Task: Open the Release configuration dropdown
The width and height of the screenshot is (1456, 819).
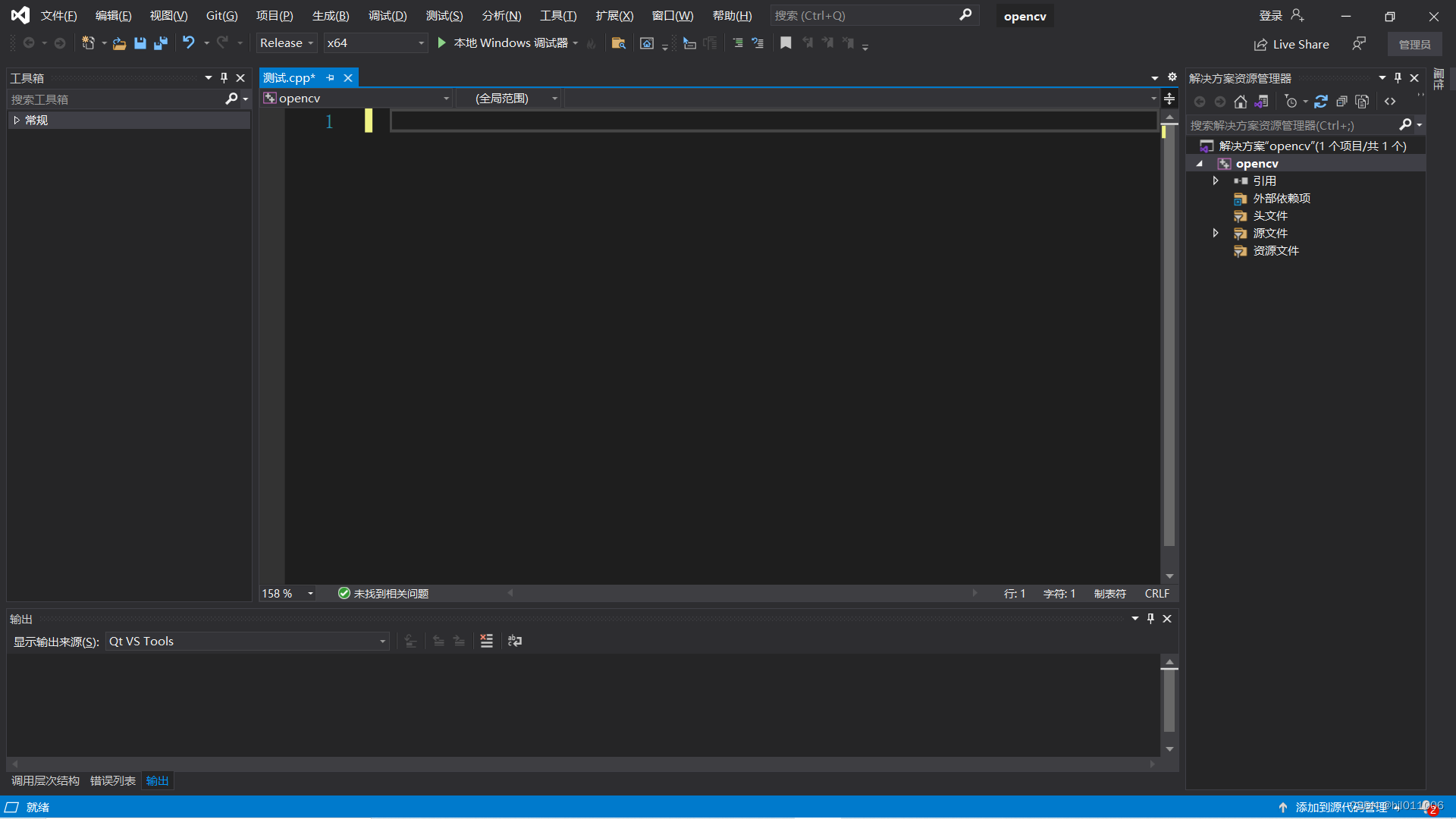Action: tap(287, 43)
